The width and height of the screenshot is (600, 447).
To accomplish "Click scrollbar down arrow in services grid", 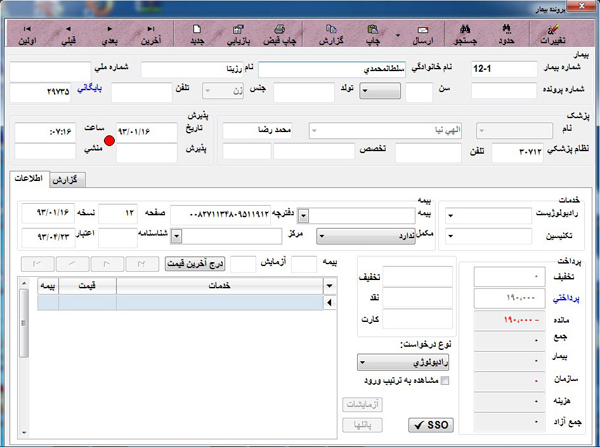I will [24, 433].
